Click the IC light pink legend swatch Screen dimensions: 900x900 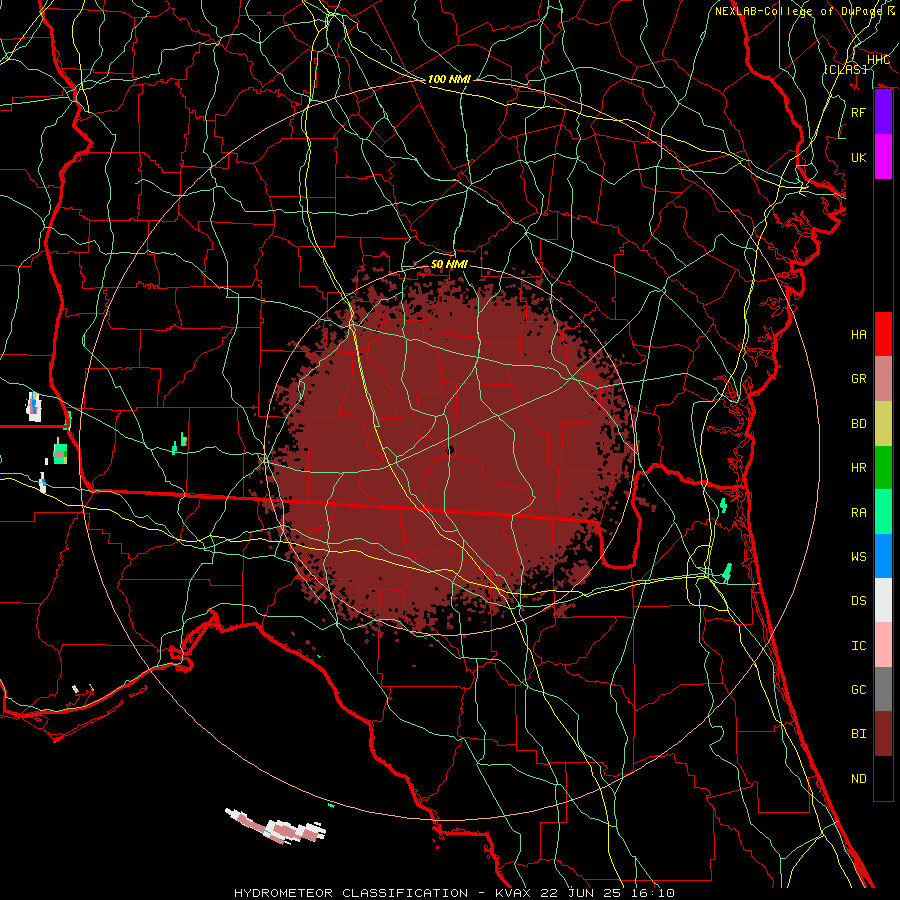[x=883, y=645]
